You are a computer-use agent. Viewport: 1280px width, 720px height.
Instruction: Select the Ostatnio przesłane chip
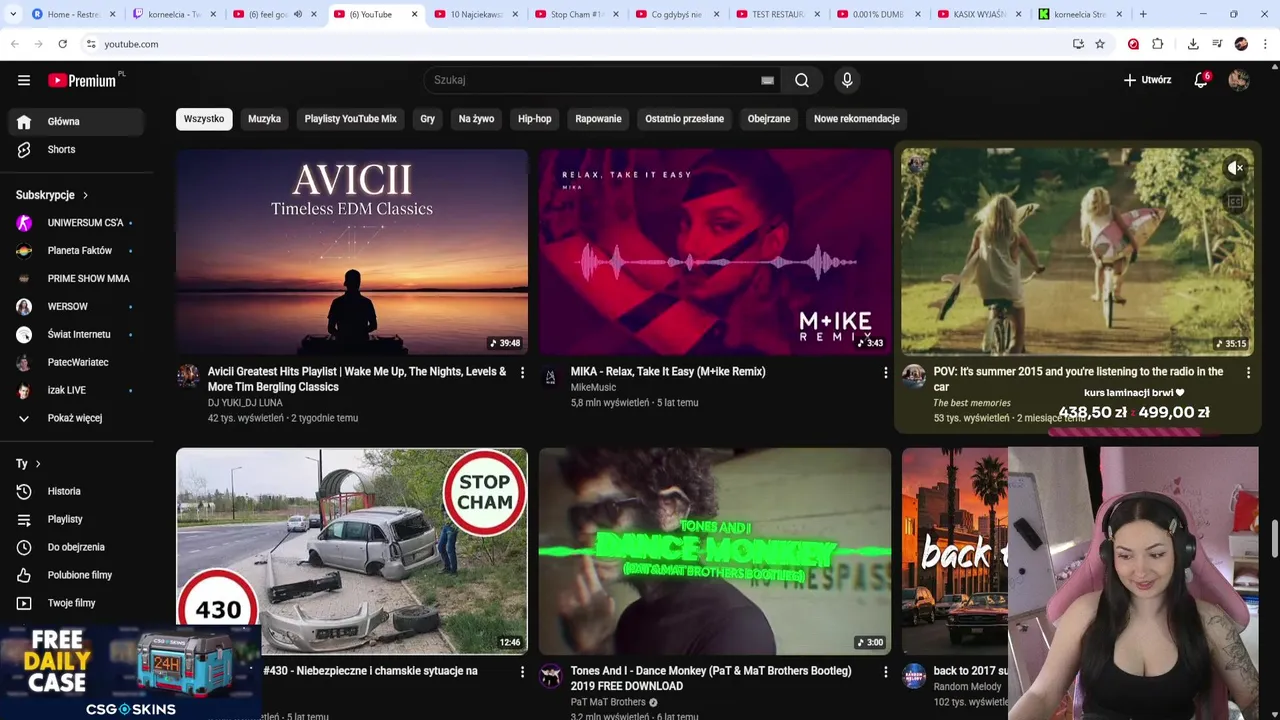(x=684, y=118)
